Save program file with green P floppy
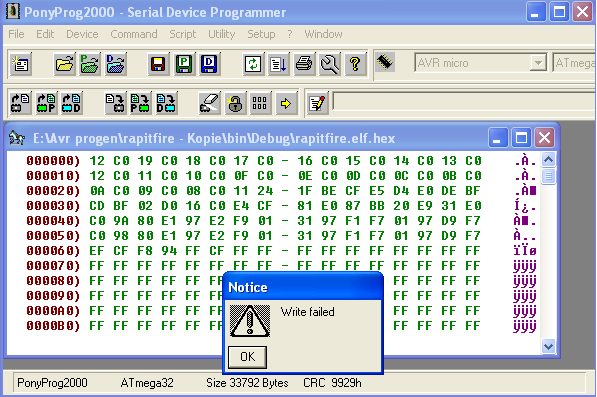The width and height of the screenshot is (597, 397). [x=184, y=64]
